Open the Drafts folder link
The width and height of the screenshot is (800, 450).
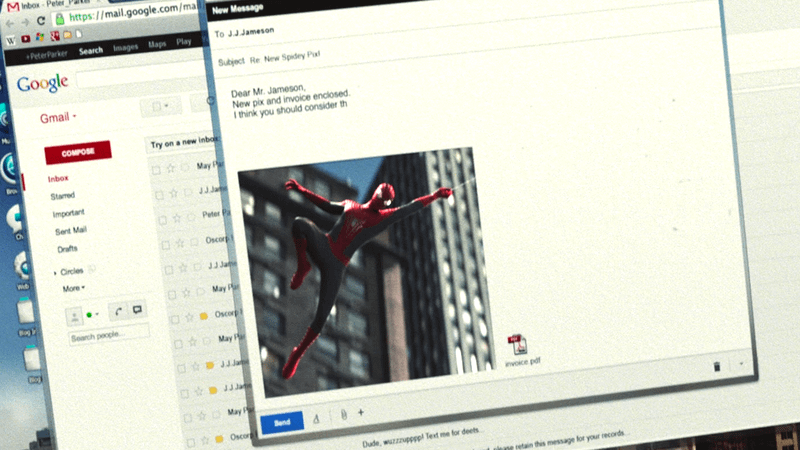point(67,249)
